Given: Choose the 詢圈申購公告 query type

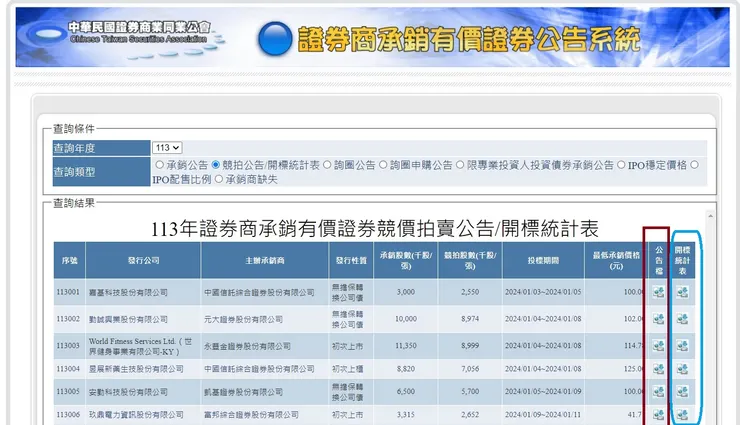Looking at the screenshot, I should [383, 165].
